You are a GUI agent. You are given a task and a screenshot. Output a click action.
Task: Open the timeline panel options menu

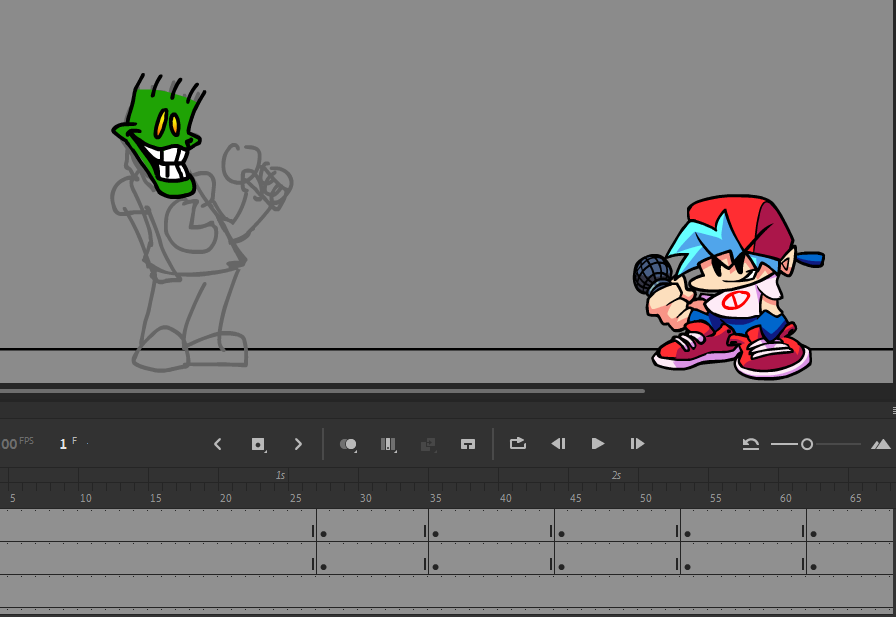[x=894, y=410]
